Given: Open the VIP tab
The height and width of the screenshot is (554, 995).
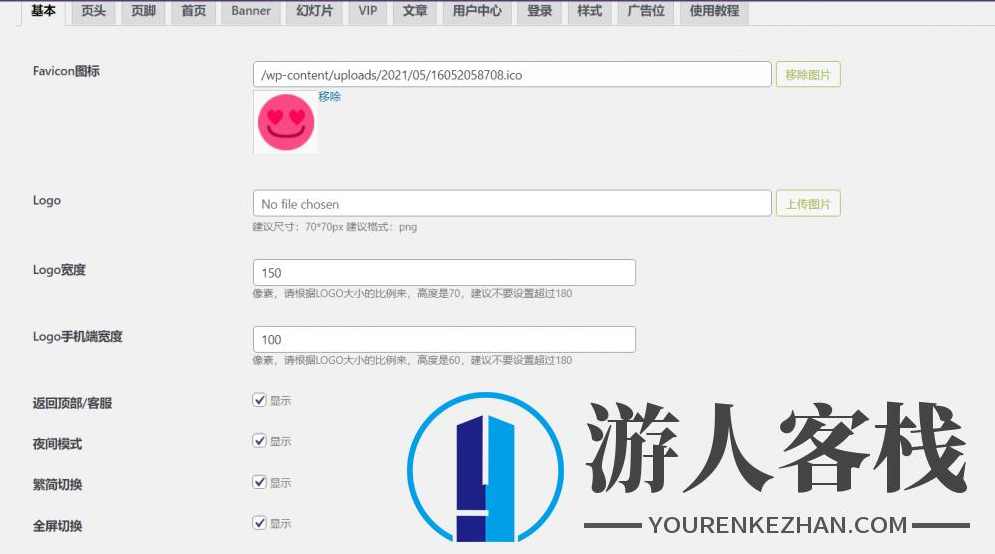Looking at the screenshot, I should pyautogui.click(x=367, y=11).
